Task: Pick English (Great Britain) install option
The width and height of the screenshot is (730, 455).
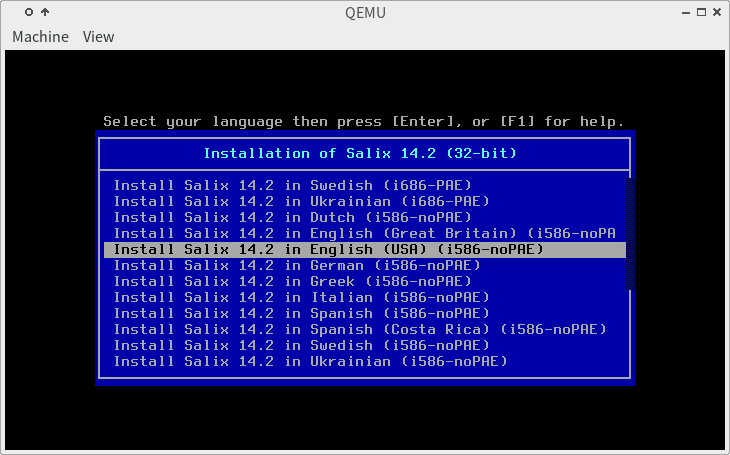Action: pos(360,233)
